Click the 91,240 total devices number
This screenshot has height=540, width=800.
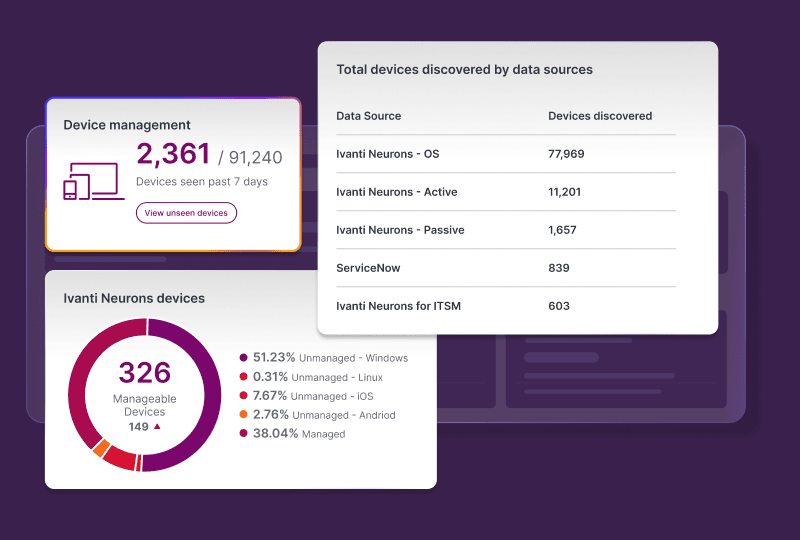255,158
